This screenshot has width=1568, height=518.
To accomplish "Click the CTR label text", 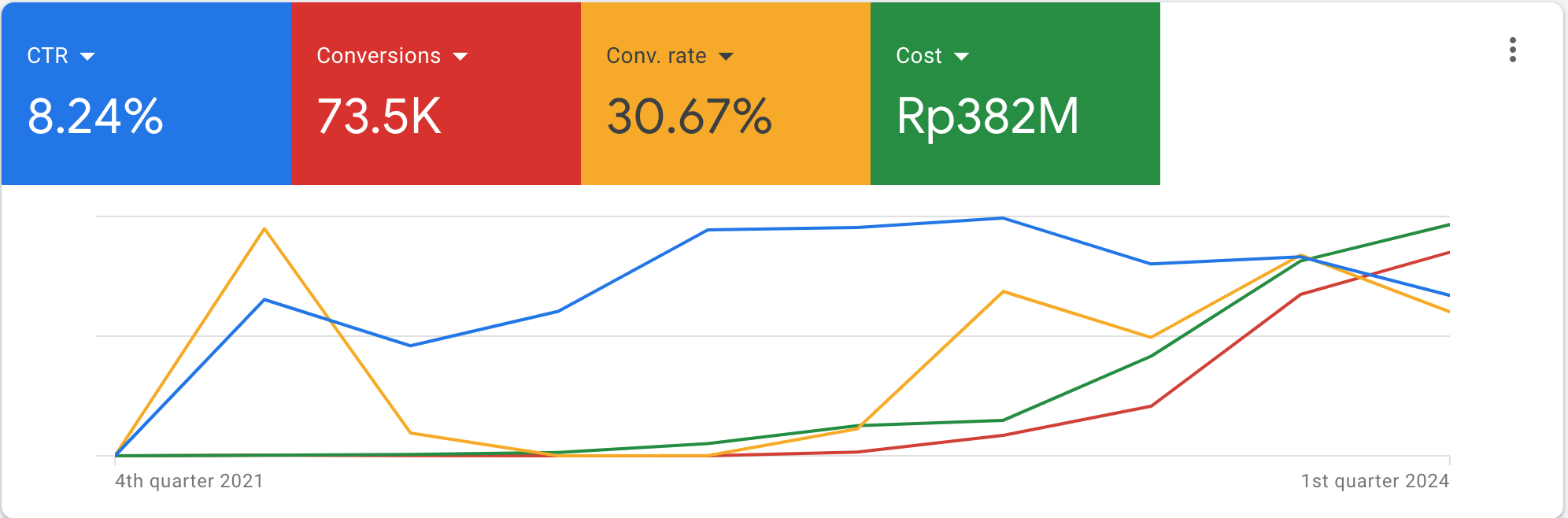I will point(48,56).
